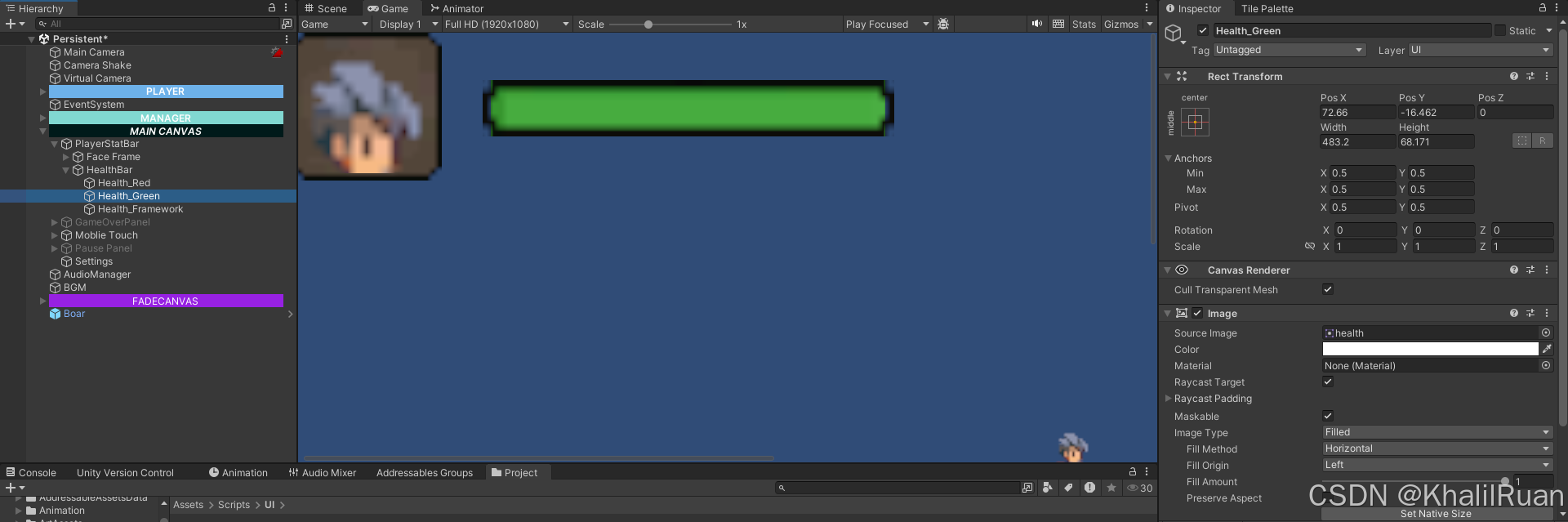Open the Audio Mixer tab
The image size is (1568, 522).
323,472
